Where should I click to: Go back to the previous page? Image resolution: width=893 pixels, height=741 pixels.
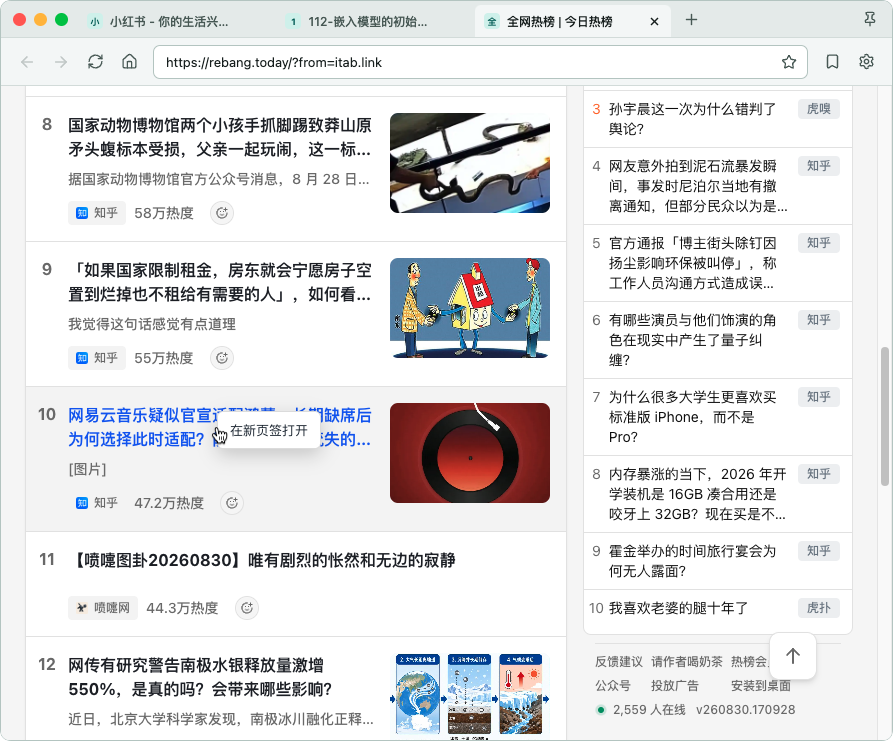[27, 62]
